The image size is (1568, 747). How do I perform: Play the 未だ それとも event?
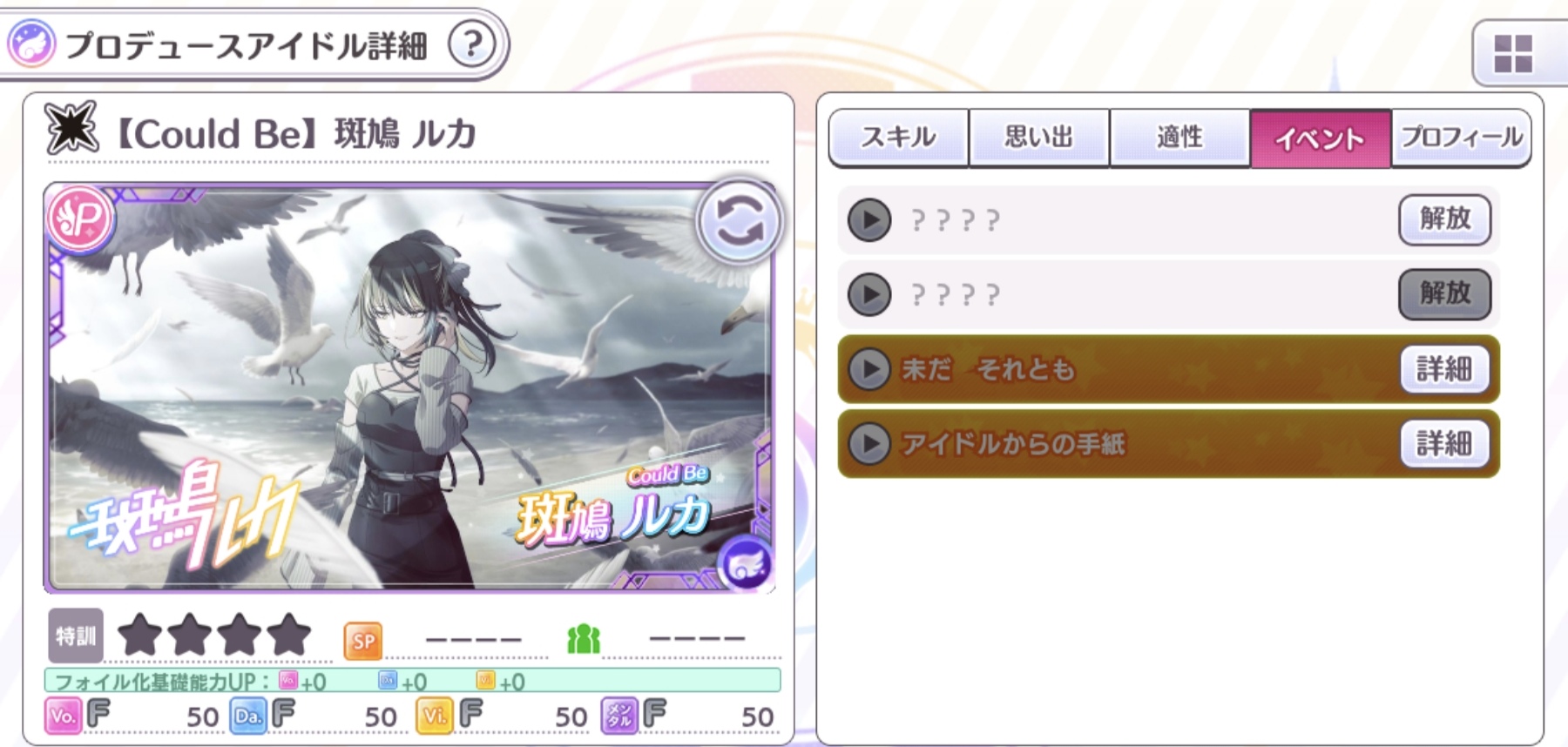click(869, 369)
